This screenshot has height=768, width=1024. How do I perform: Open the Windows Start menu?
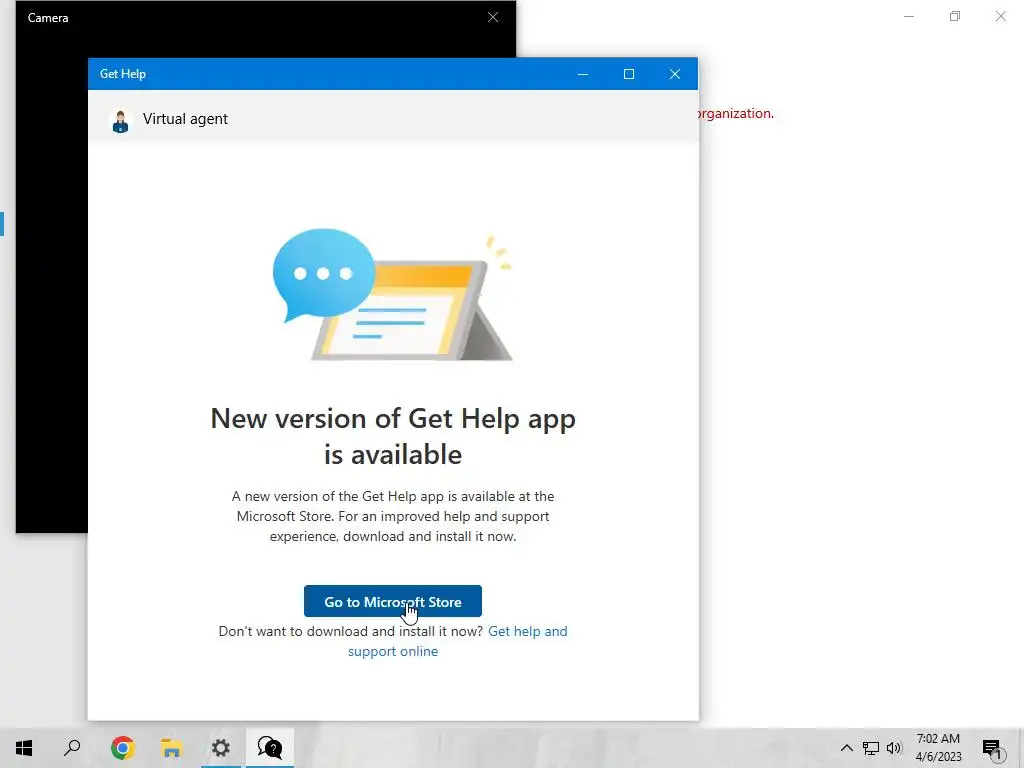(24, 748)
